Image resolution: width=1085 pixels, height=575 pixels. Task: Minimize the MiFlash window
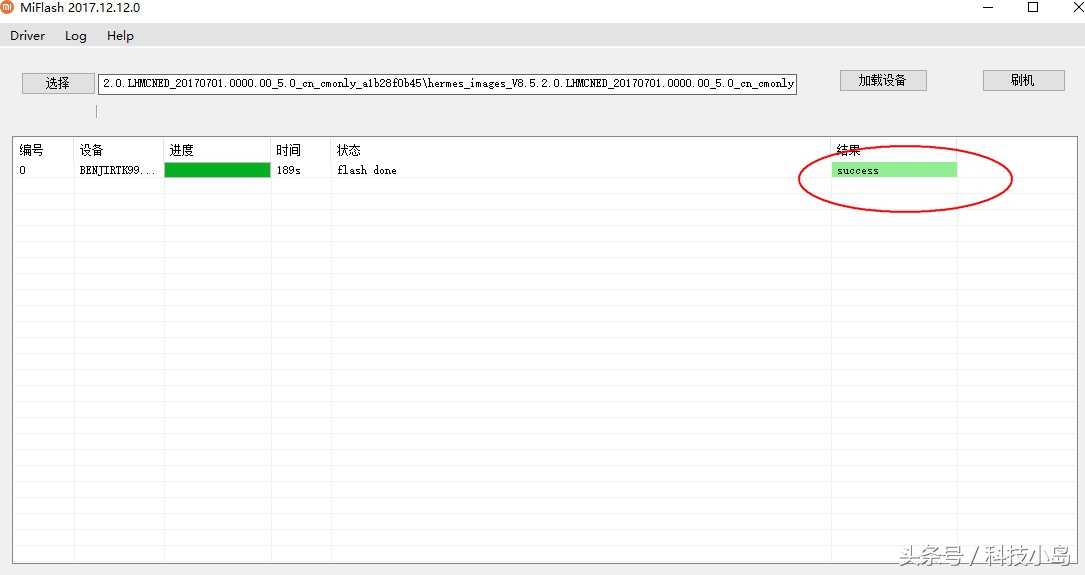(x=987, y=8)
